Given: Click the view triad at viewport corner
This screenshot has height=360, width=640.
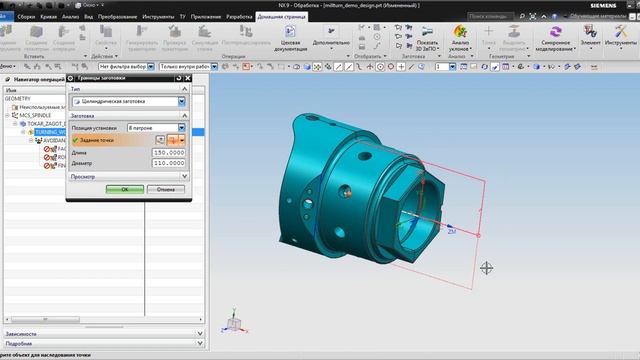Looking at the screenshot, I should click(234, 322).
